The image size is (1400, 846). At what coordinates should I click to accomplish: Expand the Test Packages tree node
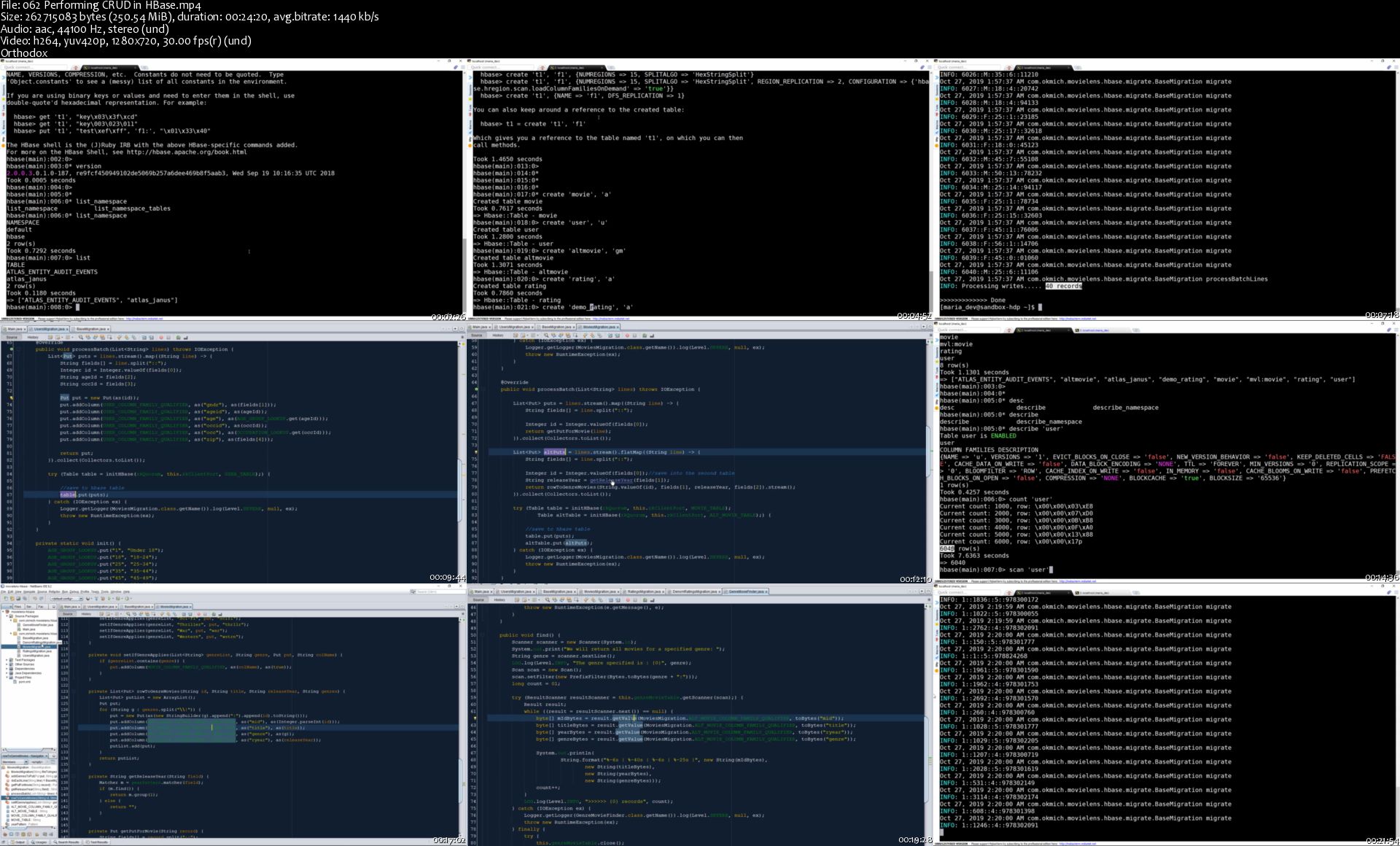tap(7, 660)
